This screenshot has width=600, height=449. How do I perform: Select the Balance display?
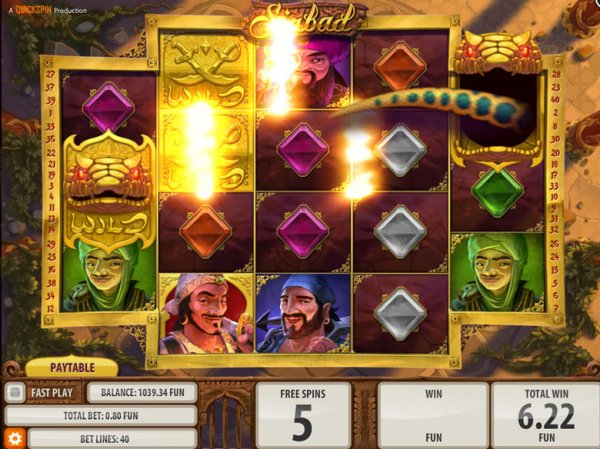coord(142,392)
